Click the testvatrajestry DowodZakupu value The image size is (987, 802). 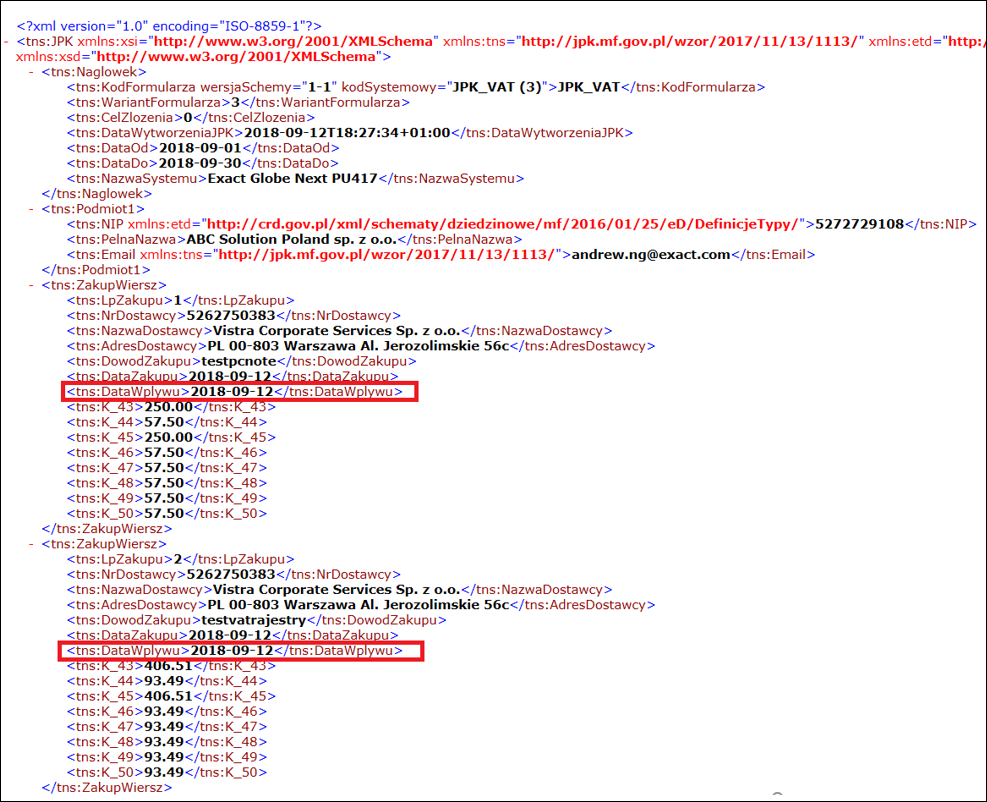tap(245, 620)
